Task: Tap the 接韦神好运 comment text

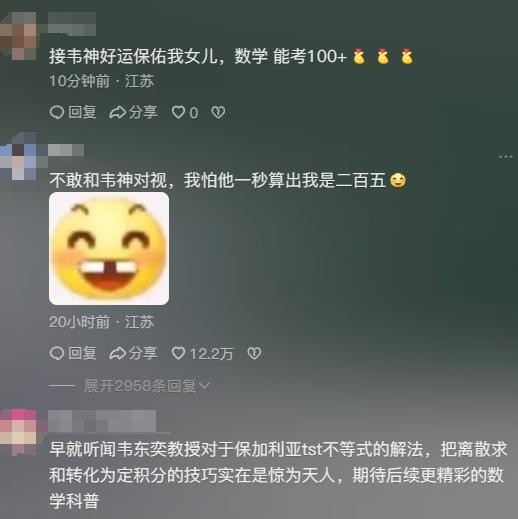Action: [x=232, y=56]
